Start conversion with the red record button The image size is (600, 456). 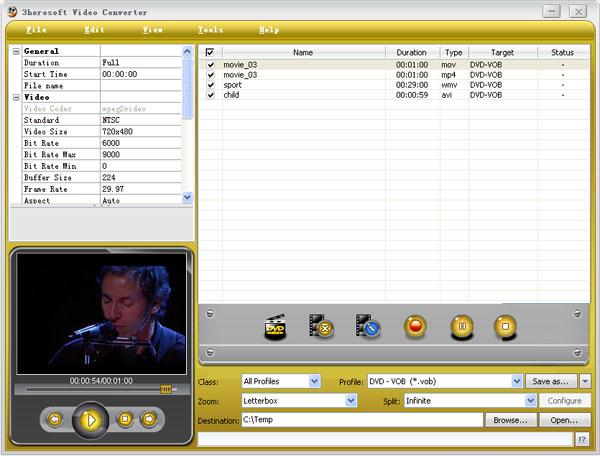[x=415, y=327]
